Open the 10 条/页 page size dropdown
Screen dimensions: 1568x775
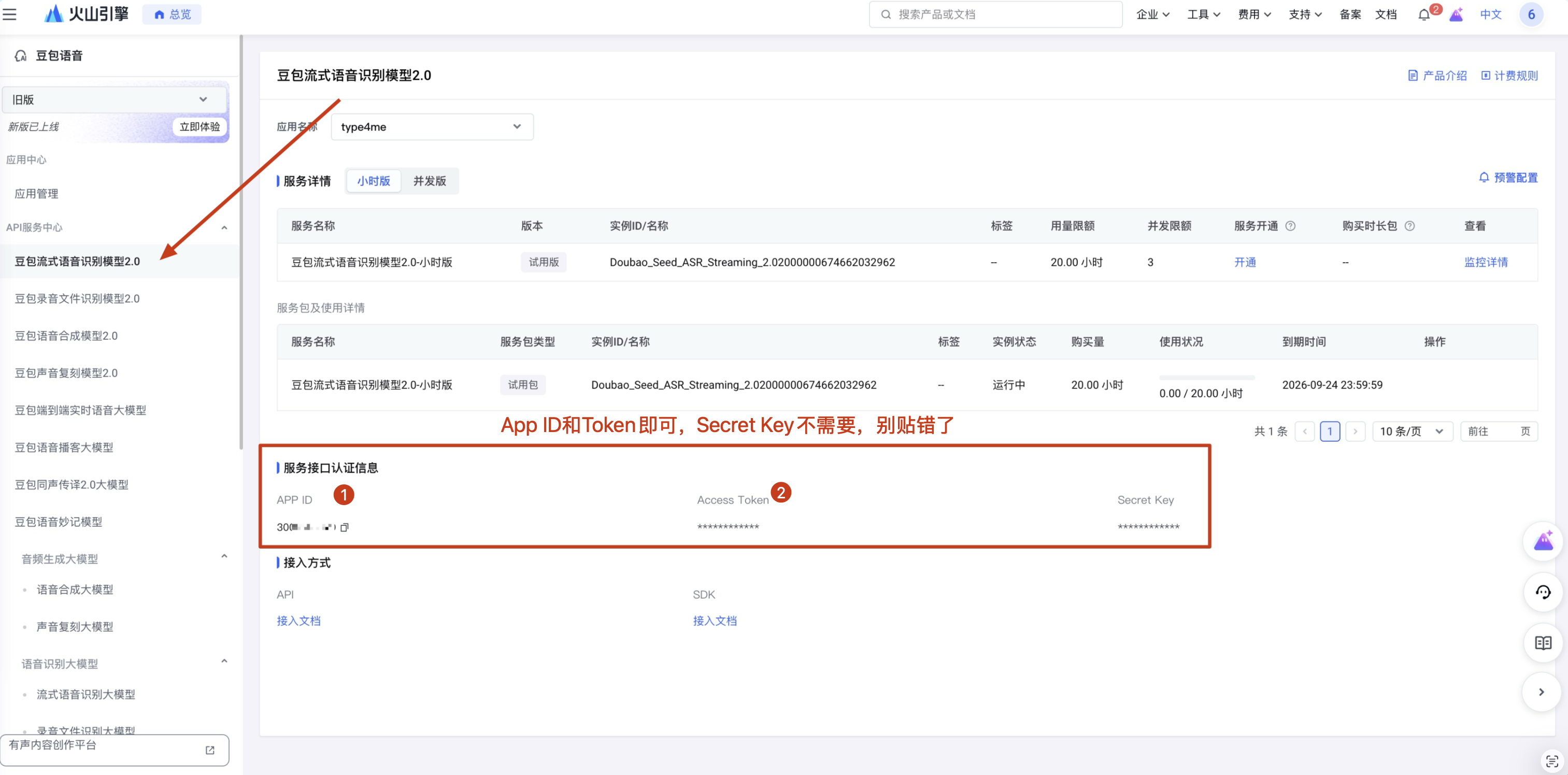(x=1412, y=432)
